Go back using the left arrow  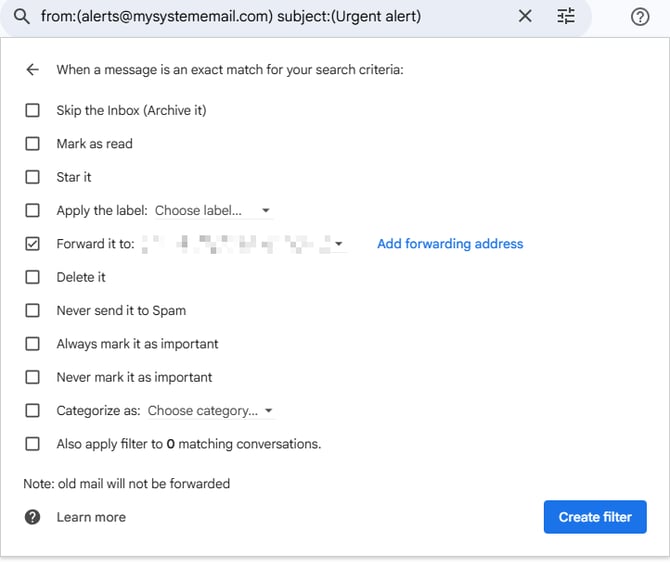(x=32, y=70)
